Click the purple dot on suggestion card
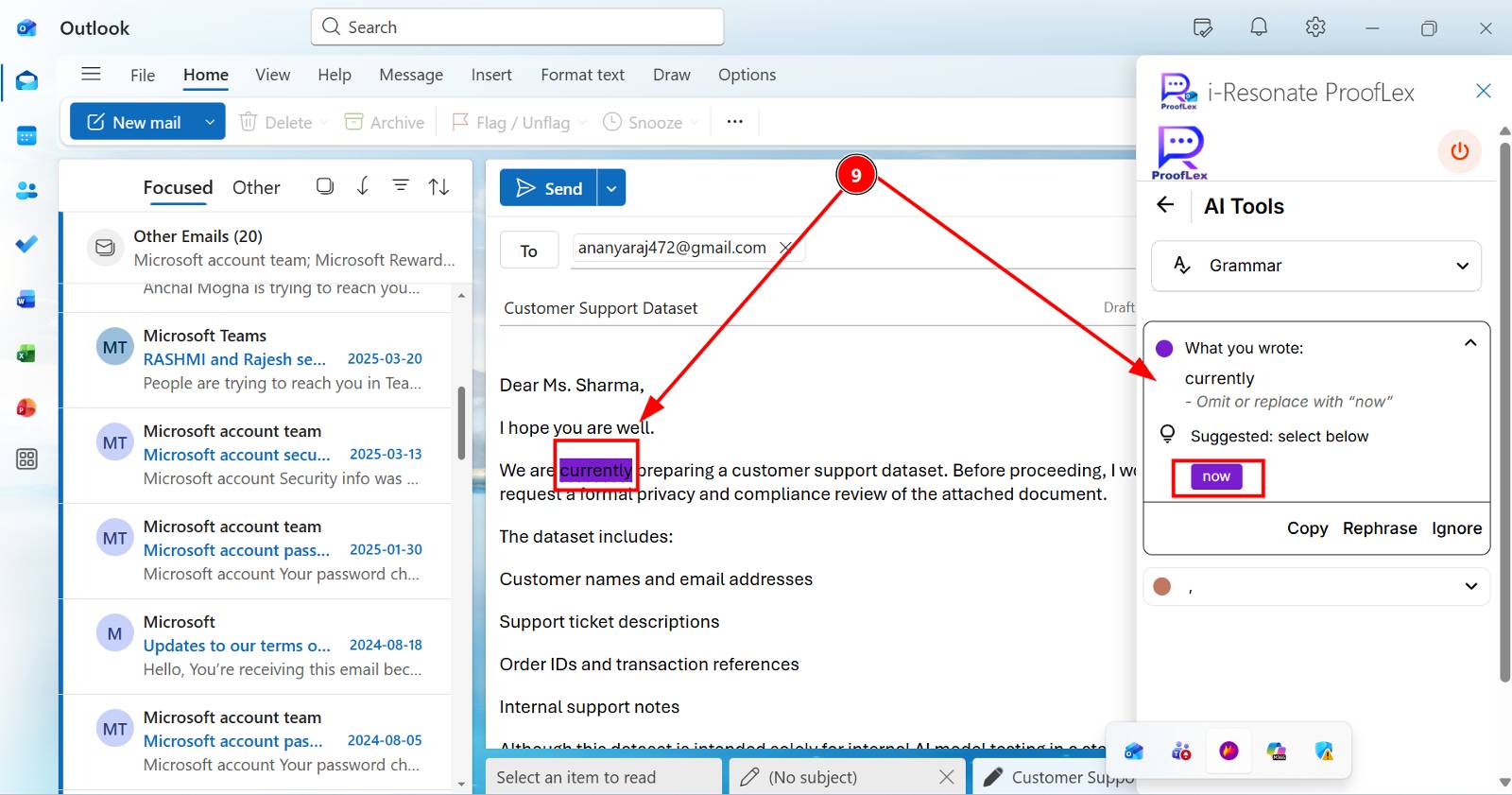 1164,348
